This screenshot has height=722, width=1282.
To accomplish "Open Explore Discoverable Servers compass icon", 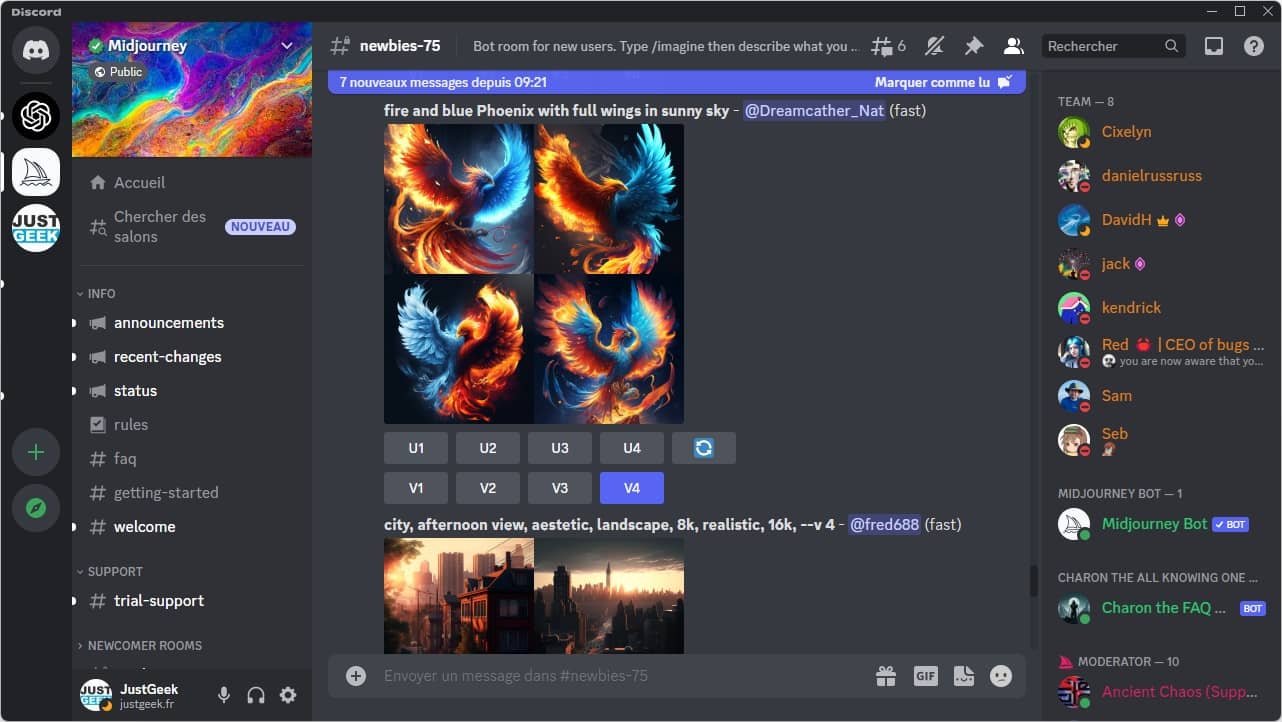I will [x=36, y=509].
